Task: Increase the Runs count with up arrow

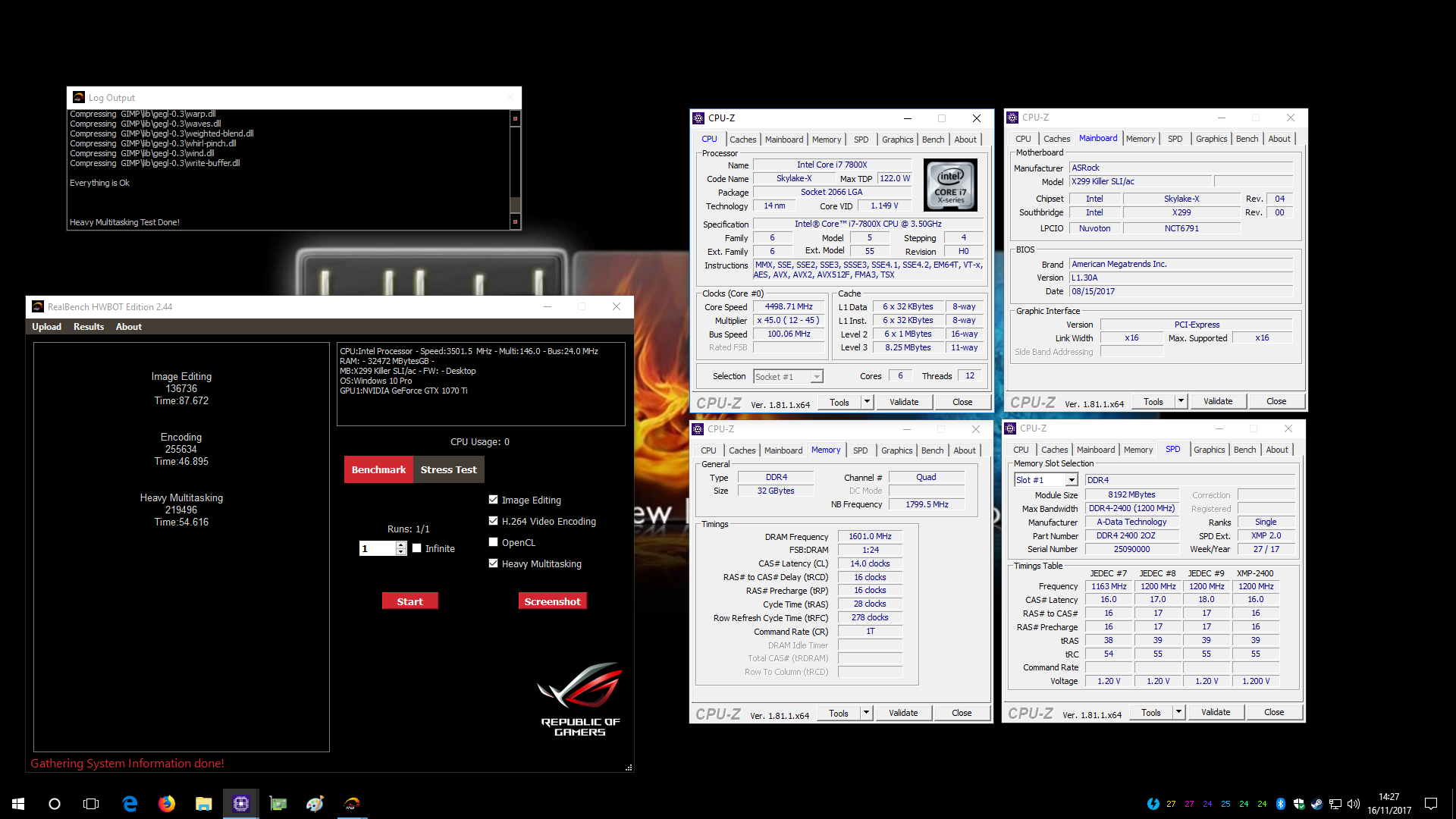Action: pyautogui.click(x=401, y=544)
